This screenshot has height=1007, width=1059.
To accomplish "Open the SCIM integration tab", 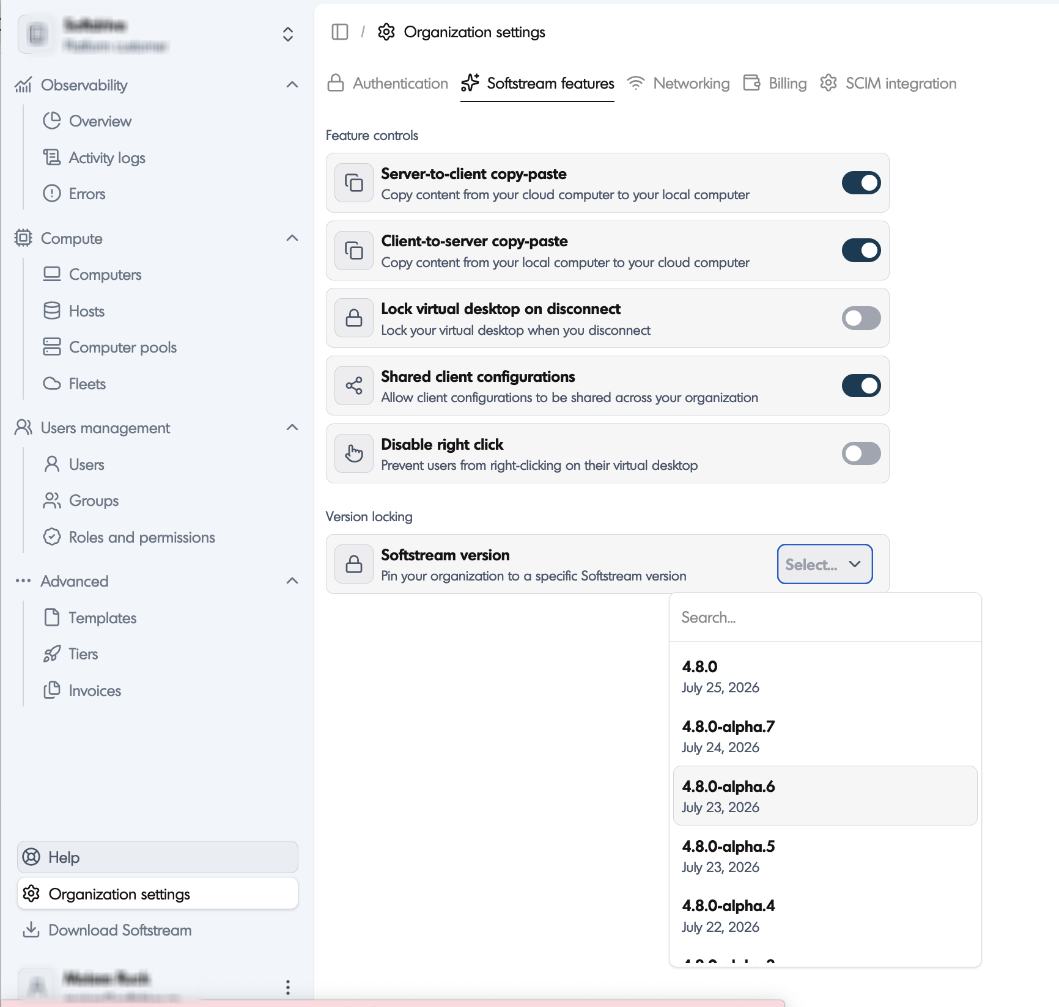I will pyautogui.click(x=888, y=84).
